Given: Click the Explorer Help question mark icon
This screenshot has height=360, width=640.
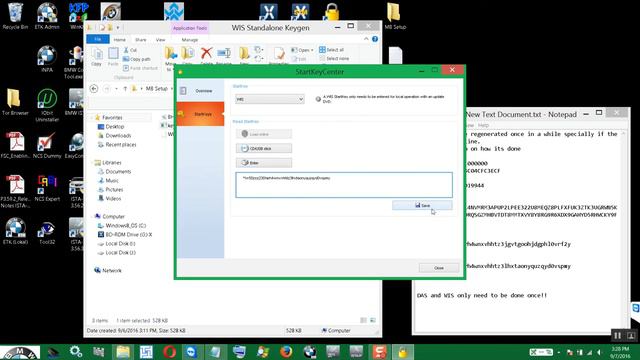Looking at the screenshot, I should coord(375,39).
